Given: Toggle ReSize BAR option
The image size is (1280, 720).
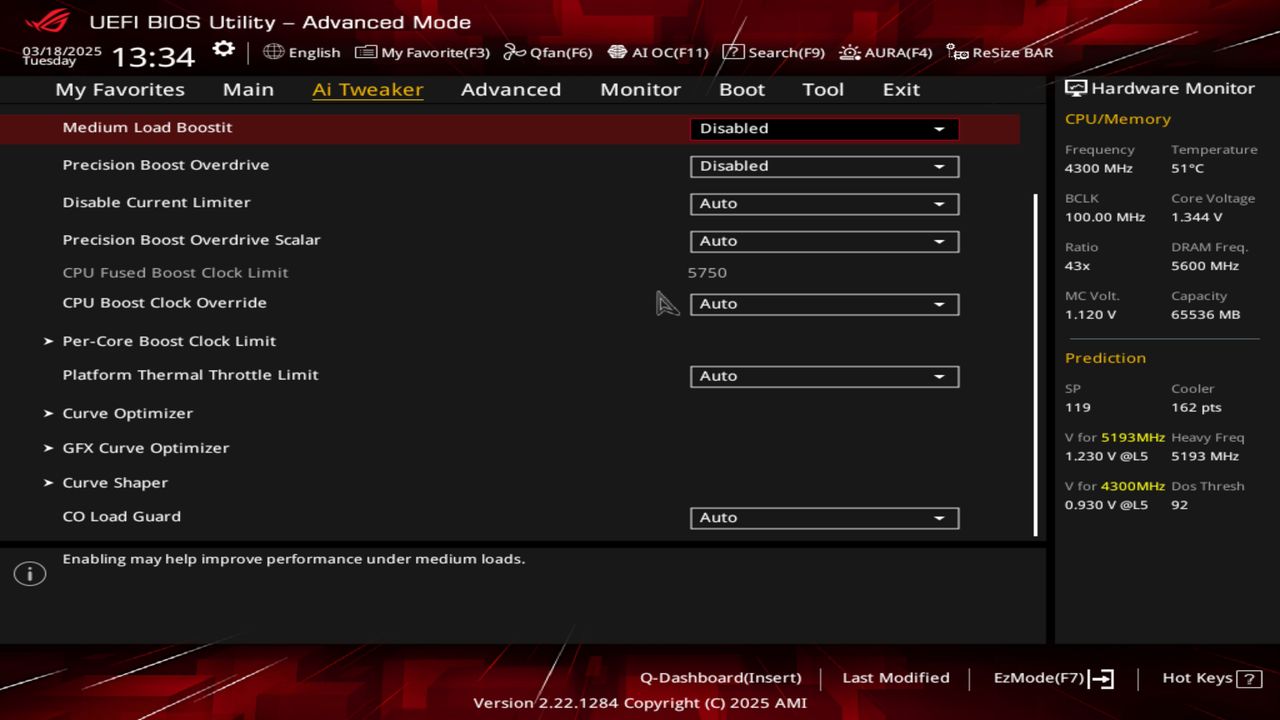Looking at the screenshot, I should tap(1000, 52).
